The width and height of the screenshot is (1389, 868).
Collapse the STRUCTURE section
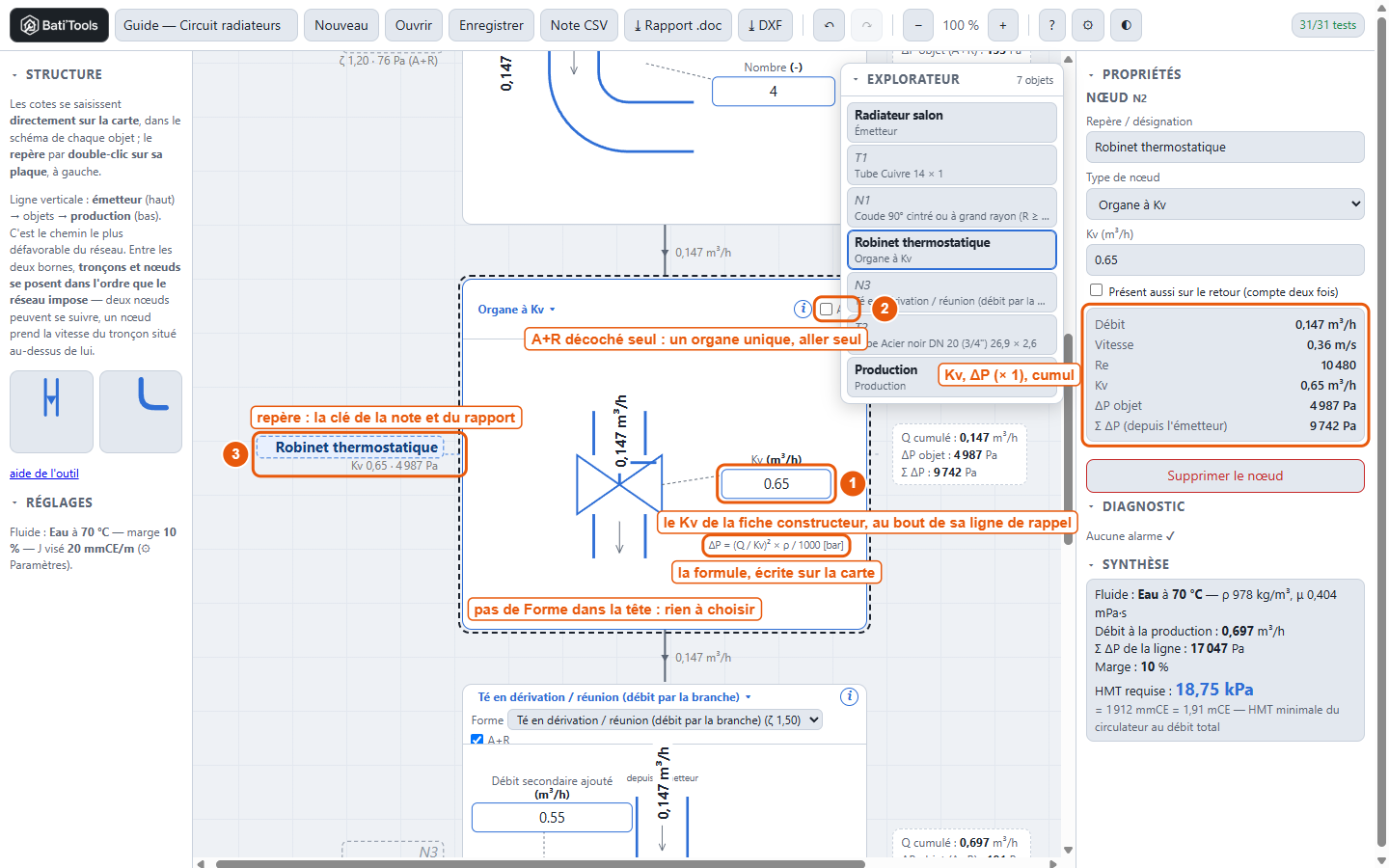56,74
